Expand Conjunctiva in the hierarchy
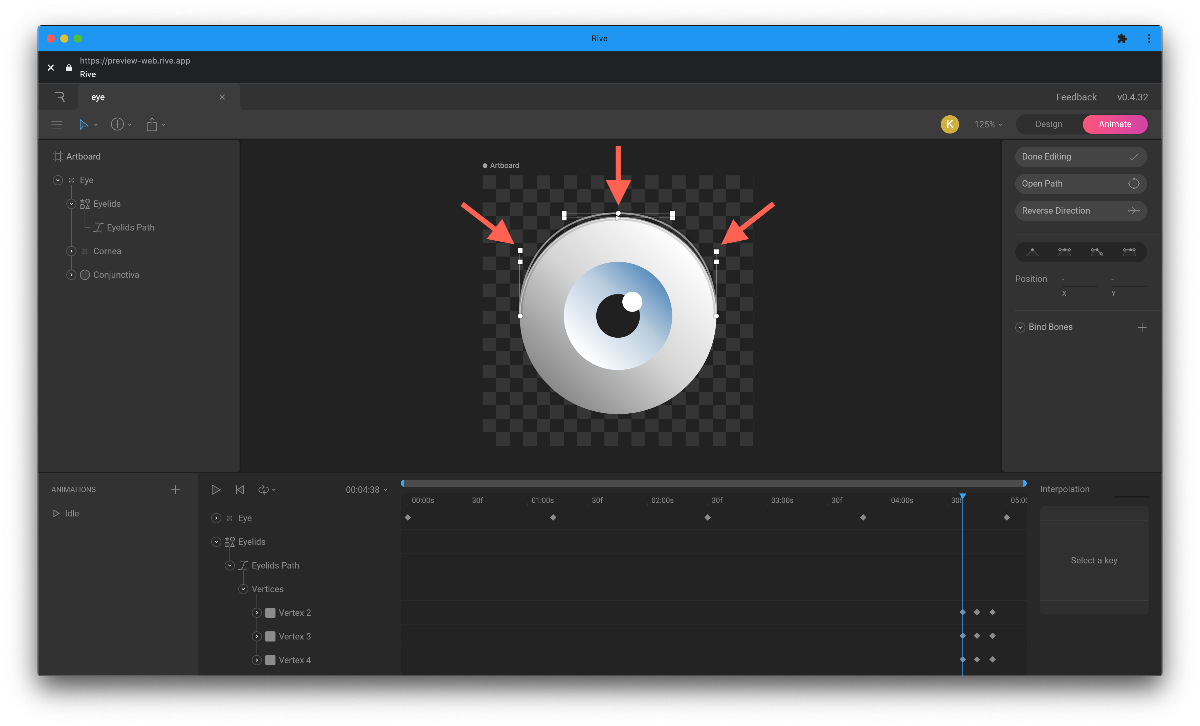Screen dimensions: 1200x726 tap(71, 275)
